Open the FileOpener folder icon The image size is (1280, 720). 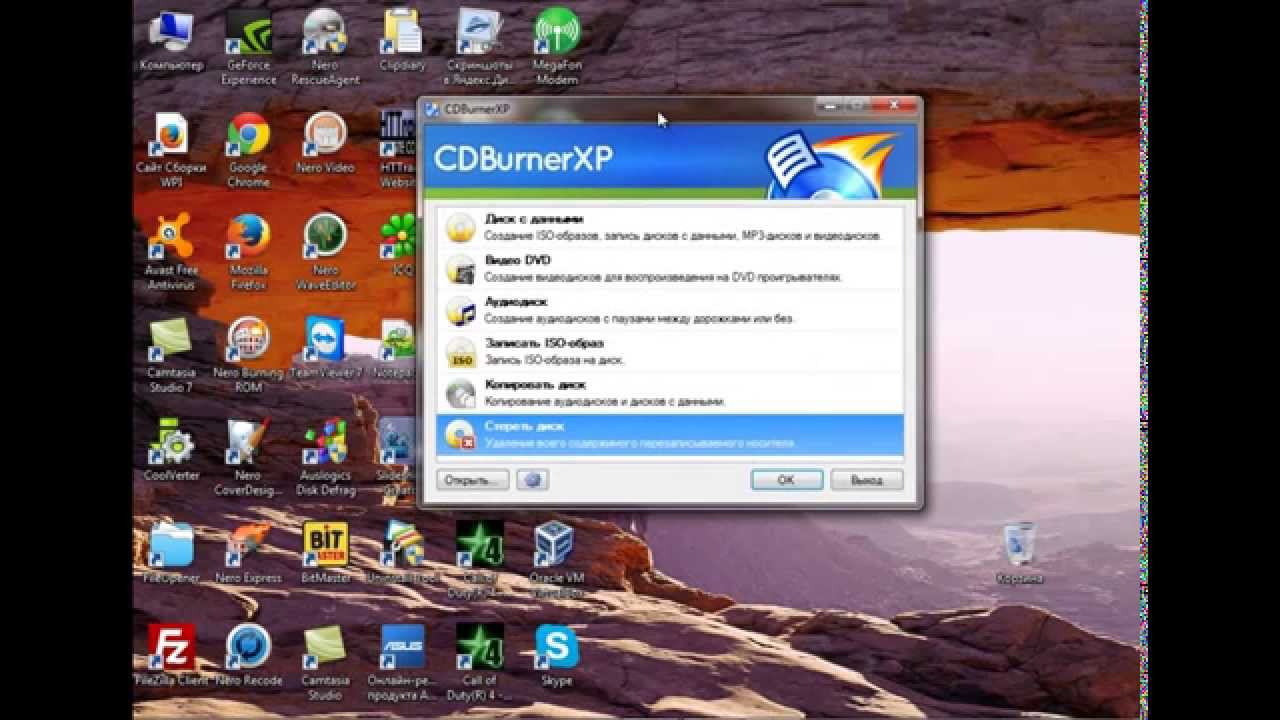[x=171, y=552]
